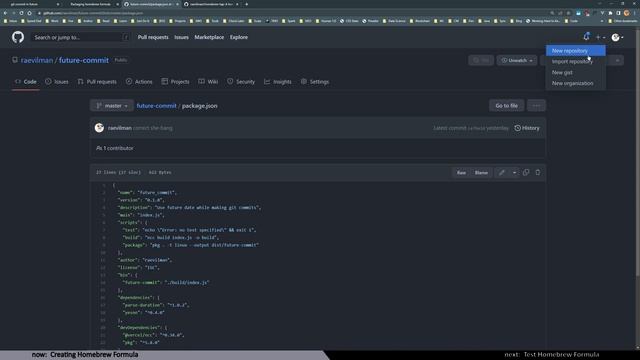Switch to the Code tab

click(26, 82)
